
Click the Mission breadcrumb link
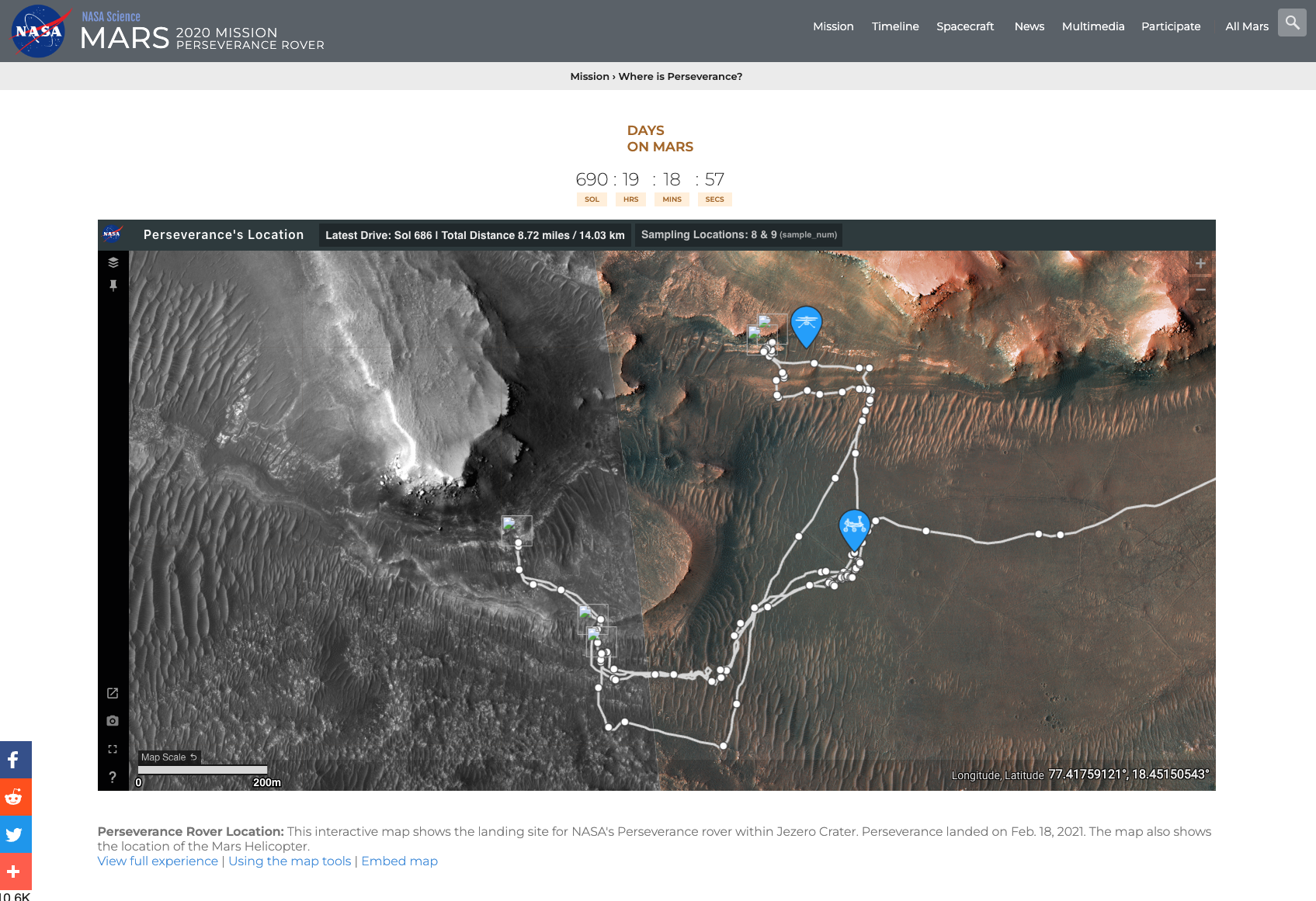(589, 76)
